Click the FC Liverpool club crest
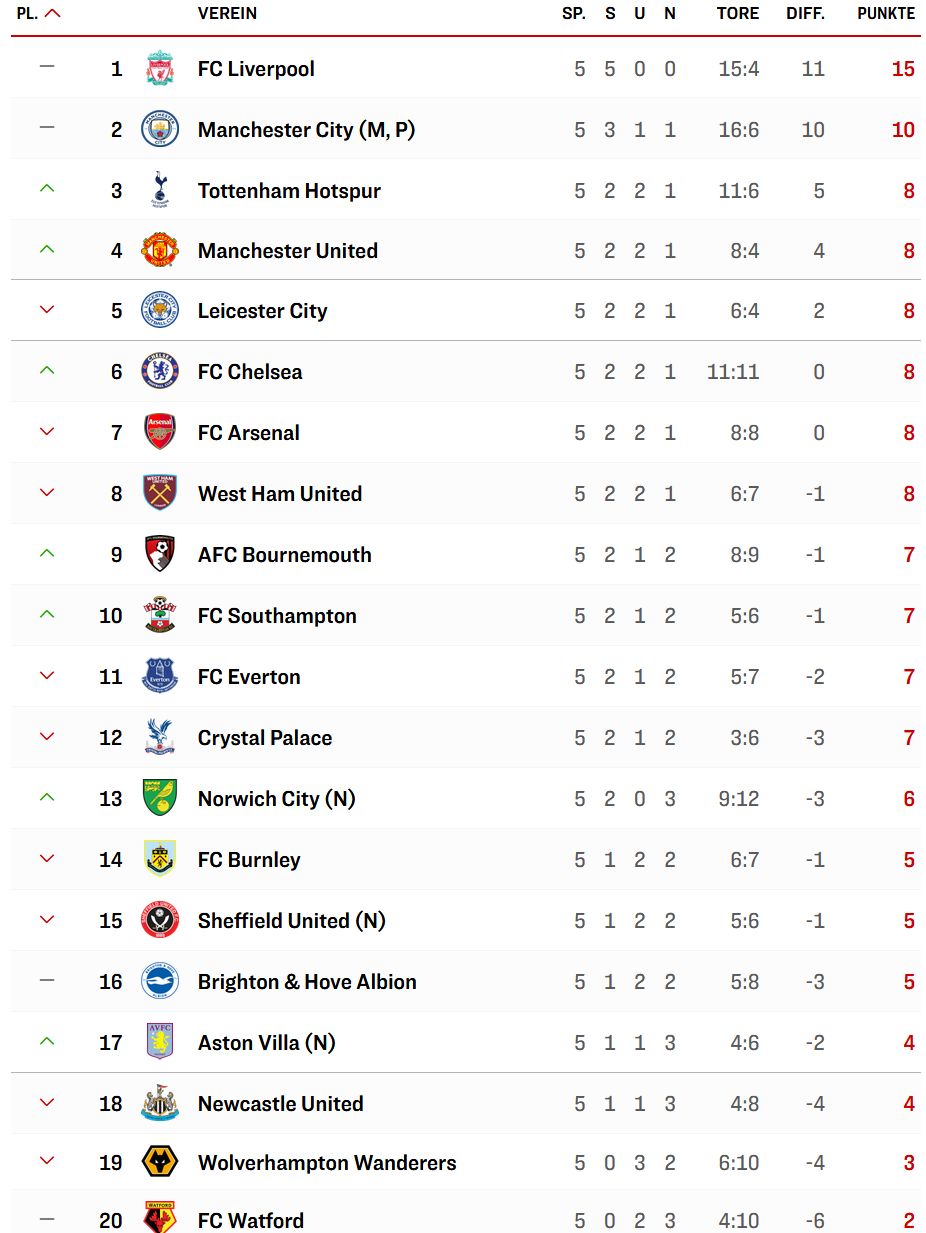 pos(160,69)
